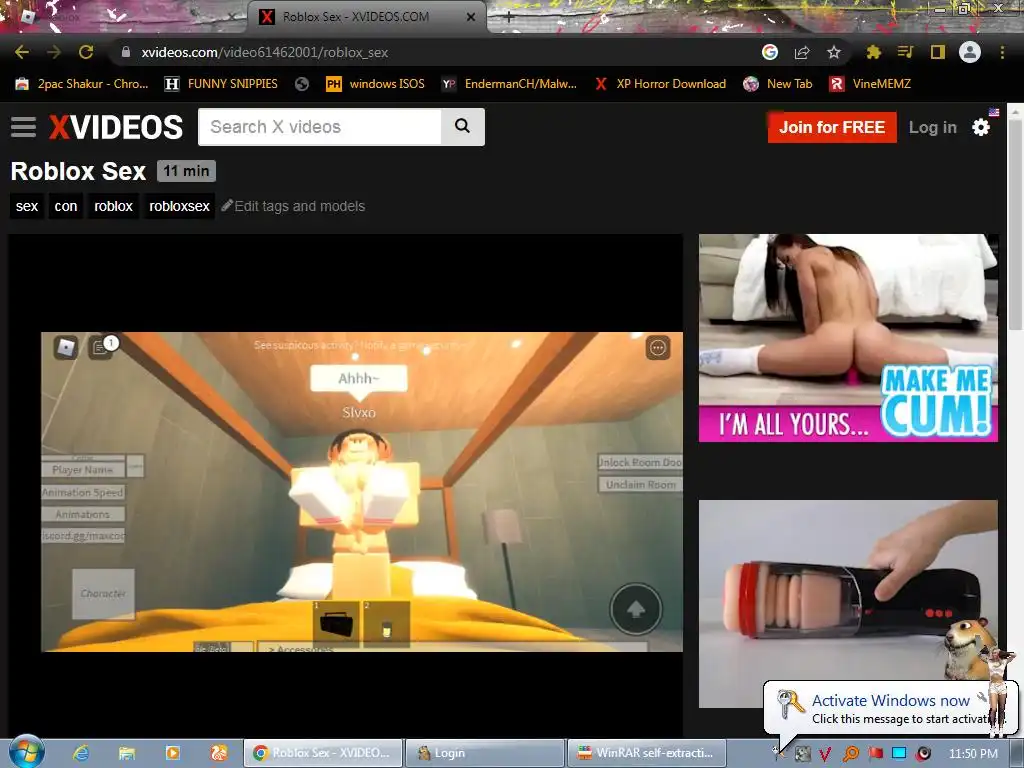
Task: Reload the current page
Action: point(86,52)
